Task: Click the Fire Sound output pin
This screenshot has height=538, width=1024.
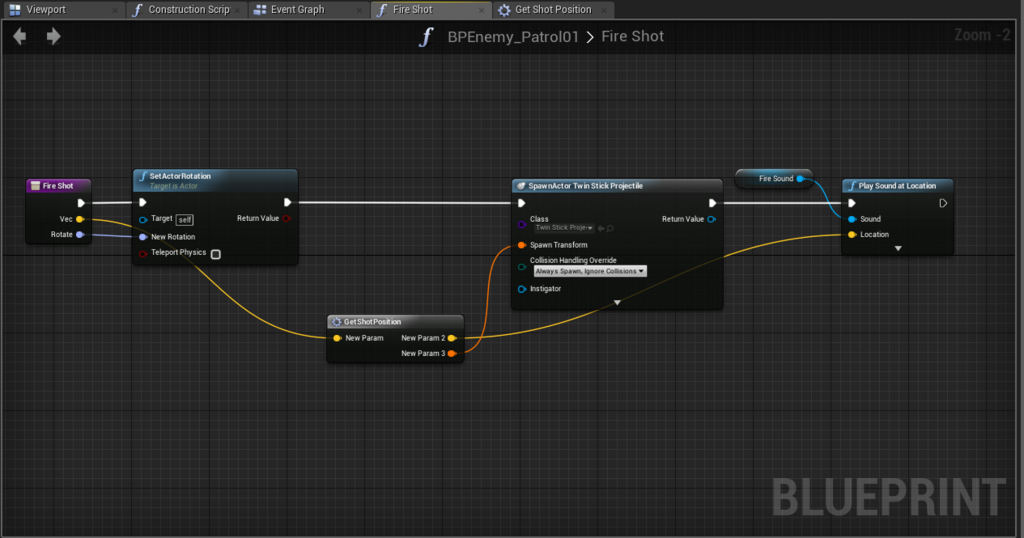Action: click(800, 179)
